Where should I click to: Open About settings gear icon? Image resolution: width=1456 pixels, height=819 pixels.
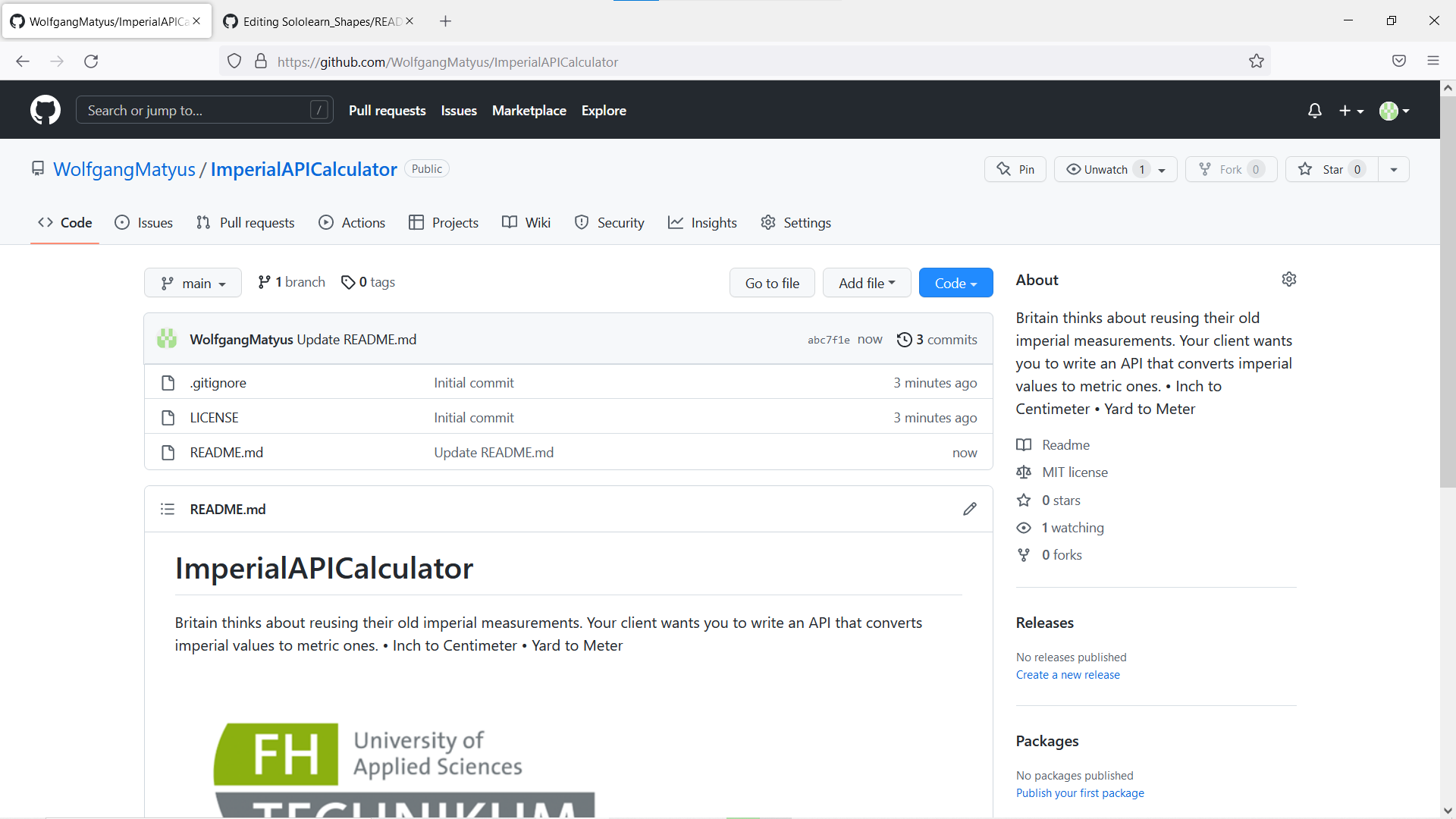[1288, 279]
